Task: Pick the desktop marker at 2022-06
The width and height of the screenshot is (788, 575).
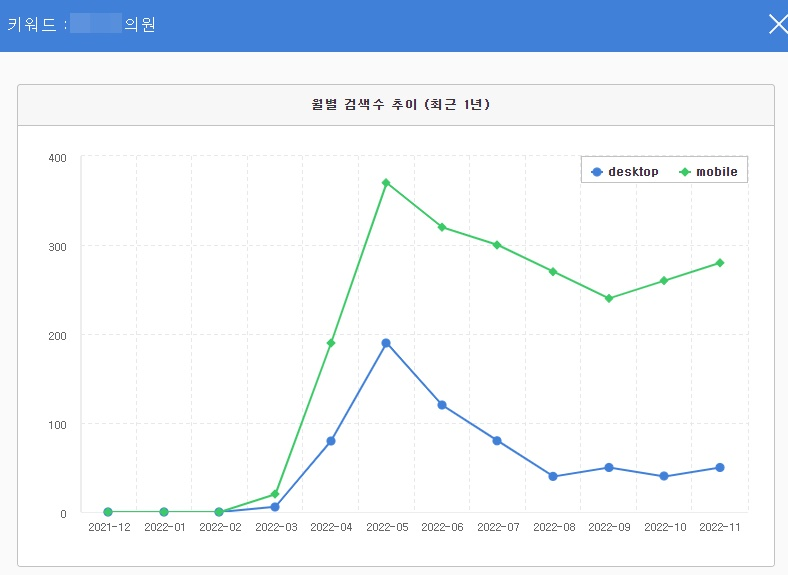Action: 441,405
